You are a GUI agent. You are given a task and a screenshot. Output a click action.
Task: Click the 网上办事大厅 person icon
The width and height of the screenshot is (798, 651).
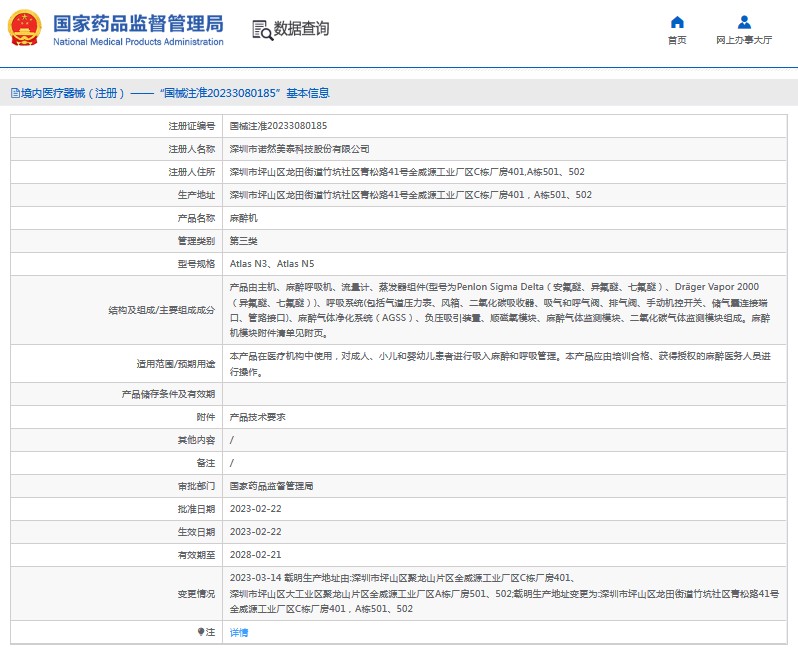744,23
